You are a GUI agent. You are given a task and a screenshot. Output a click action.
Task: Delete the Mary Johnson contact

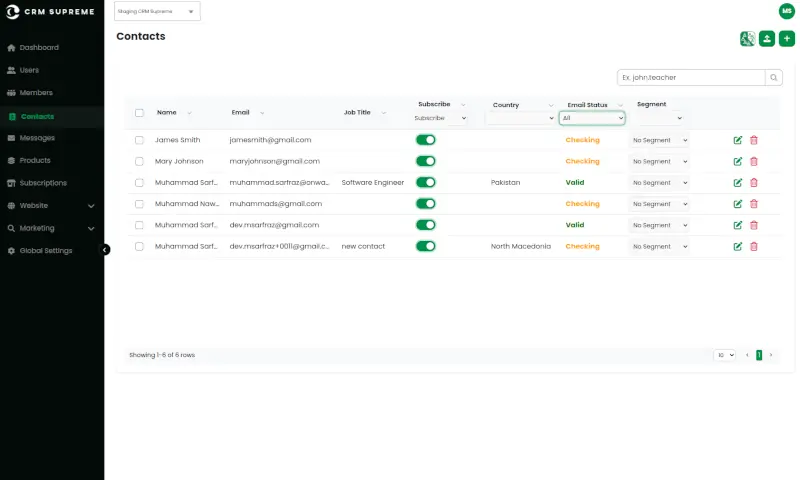coord(754,161)
